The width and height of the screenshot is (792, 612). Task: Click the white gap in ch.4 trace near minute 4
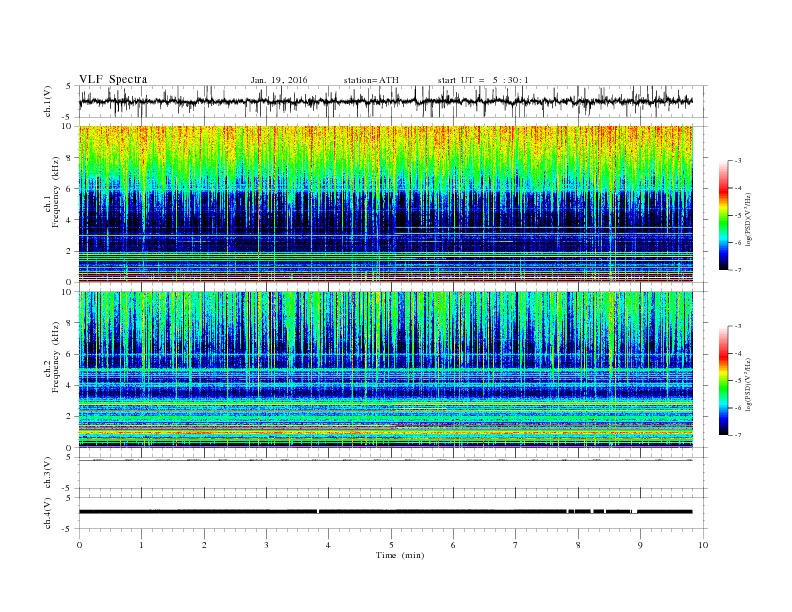pyautogui.click(x=318, y=512)
